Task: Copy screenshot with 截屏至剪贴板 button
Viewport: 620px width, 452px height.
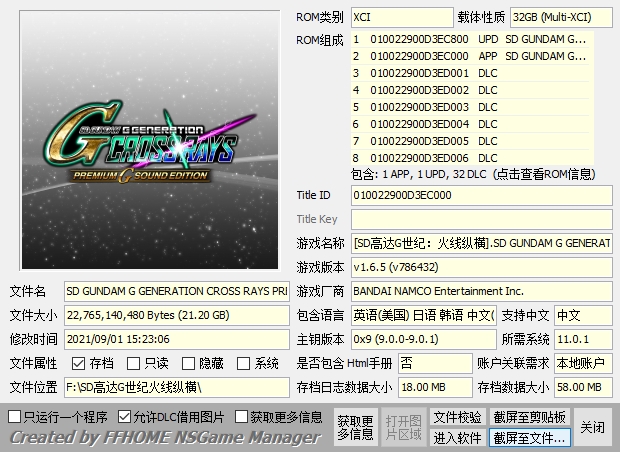Action: [x=529, y=417]
